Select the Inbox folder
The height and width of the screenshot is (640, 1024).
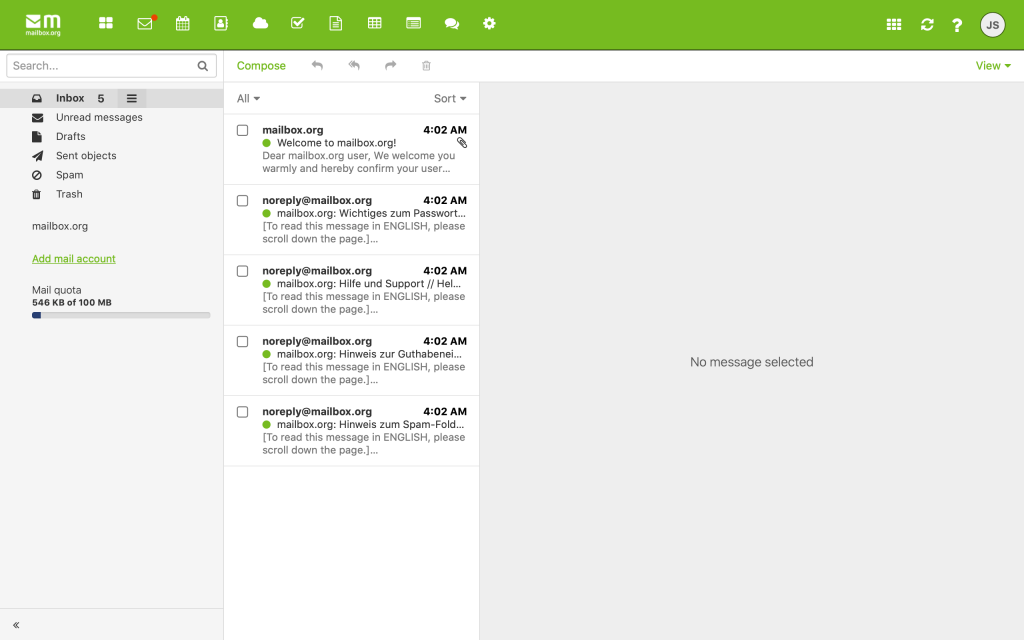pos(111,98)
